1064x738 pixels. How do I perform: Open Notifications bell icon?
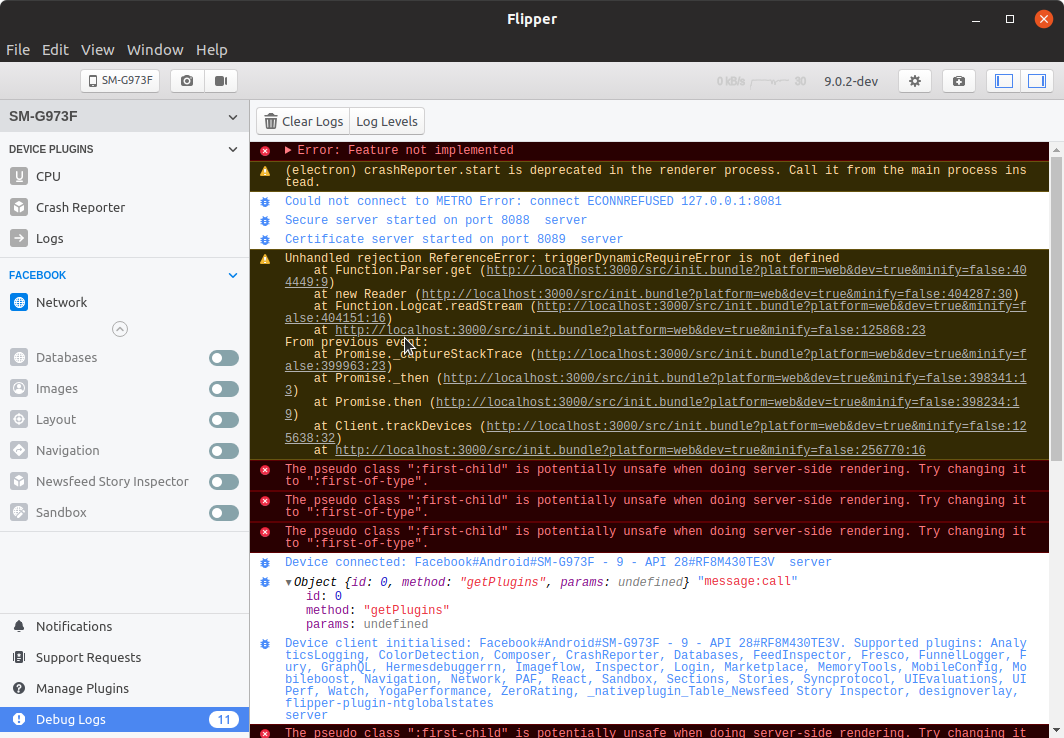tap(19, 626)
